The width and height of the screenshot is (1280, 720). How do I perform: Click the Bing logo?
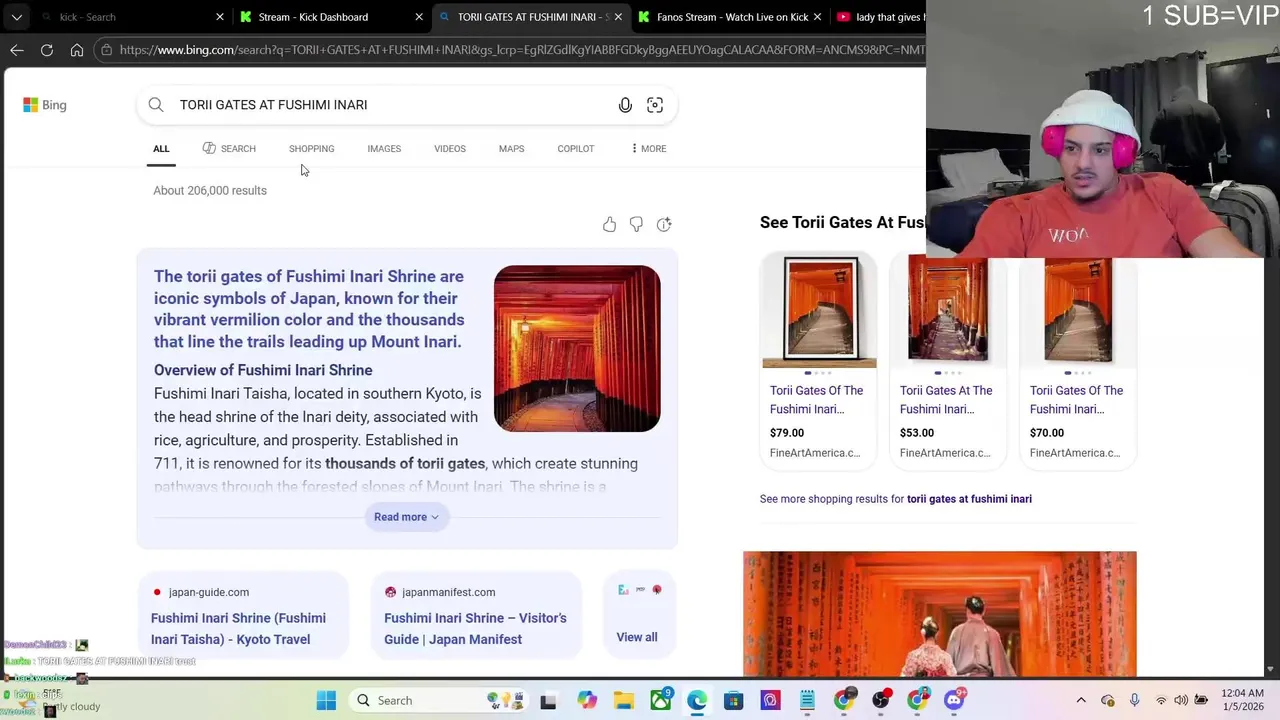click(45, 105)
